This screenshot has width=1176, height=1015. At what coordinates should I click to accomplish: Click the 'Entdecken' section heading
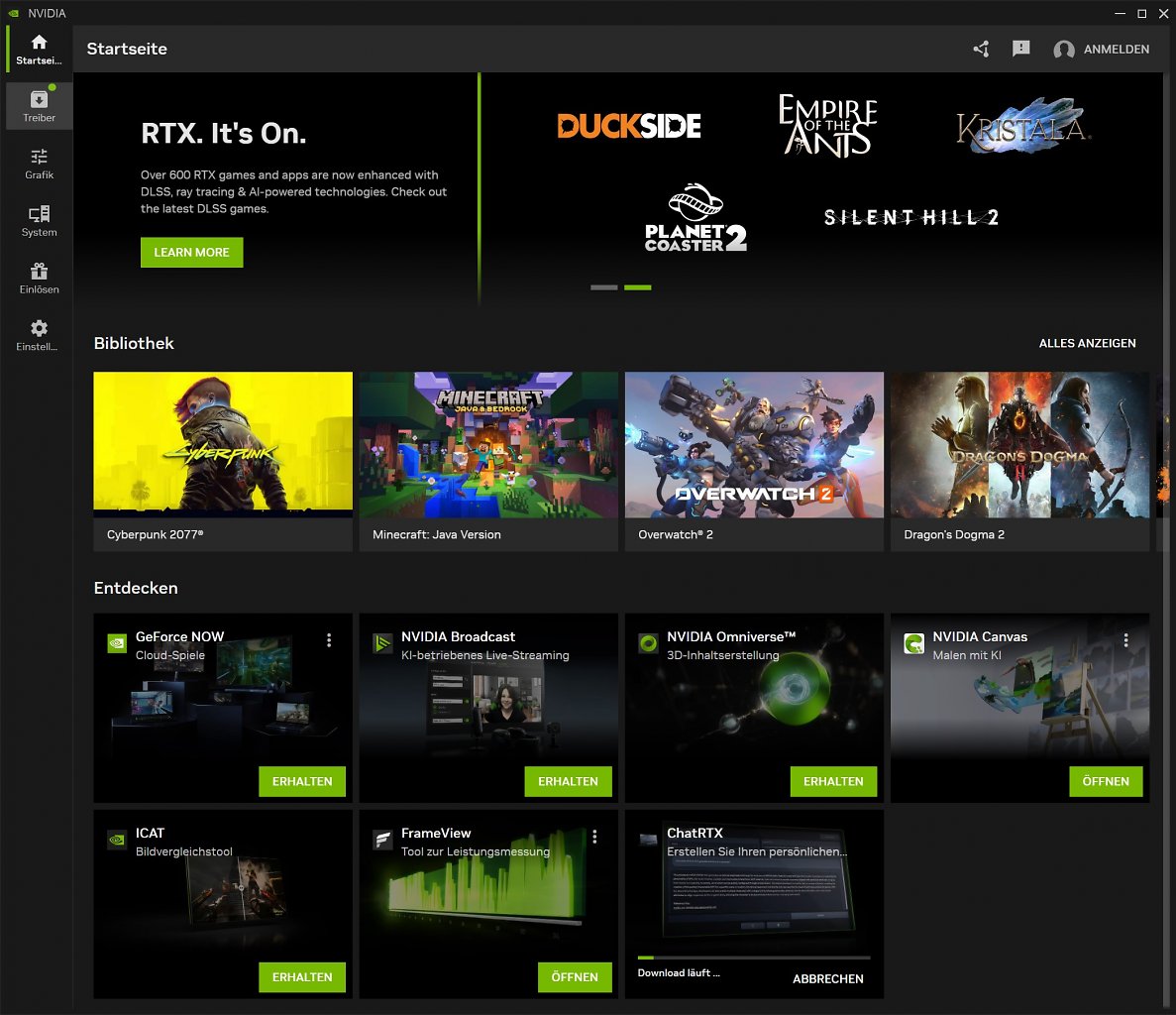pyautogui.click(x=136, y=588)
